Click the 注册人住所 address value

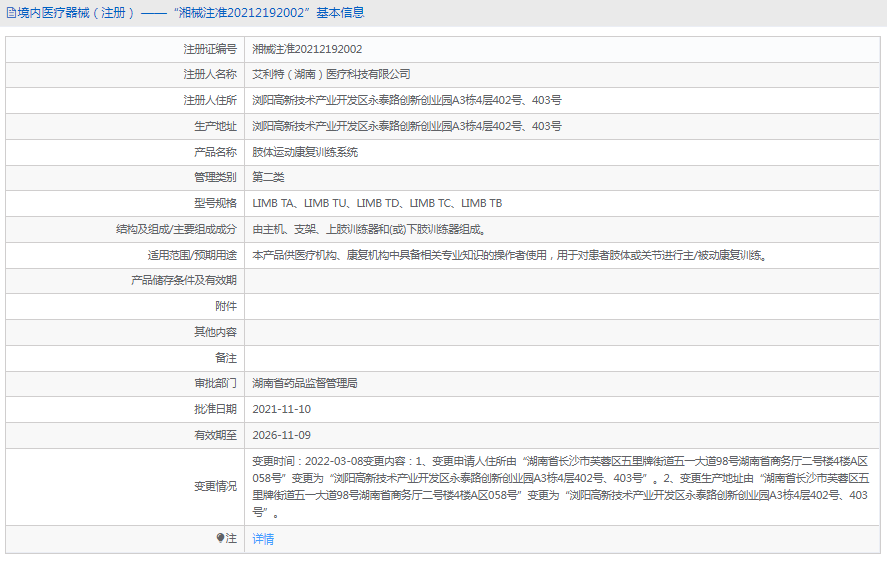click(407, 100)
